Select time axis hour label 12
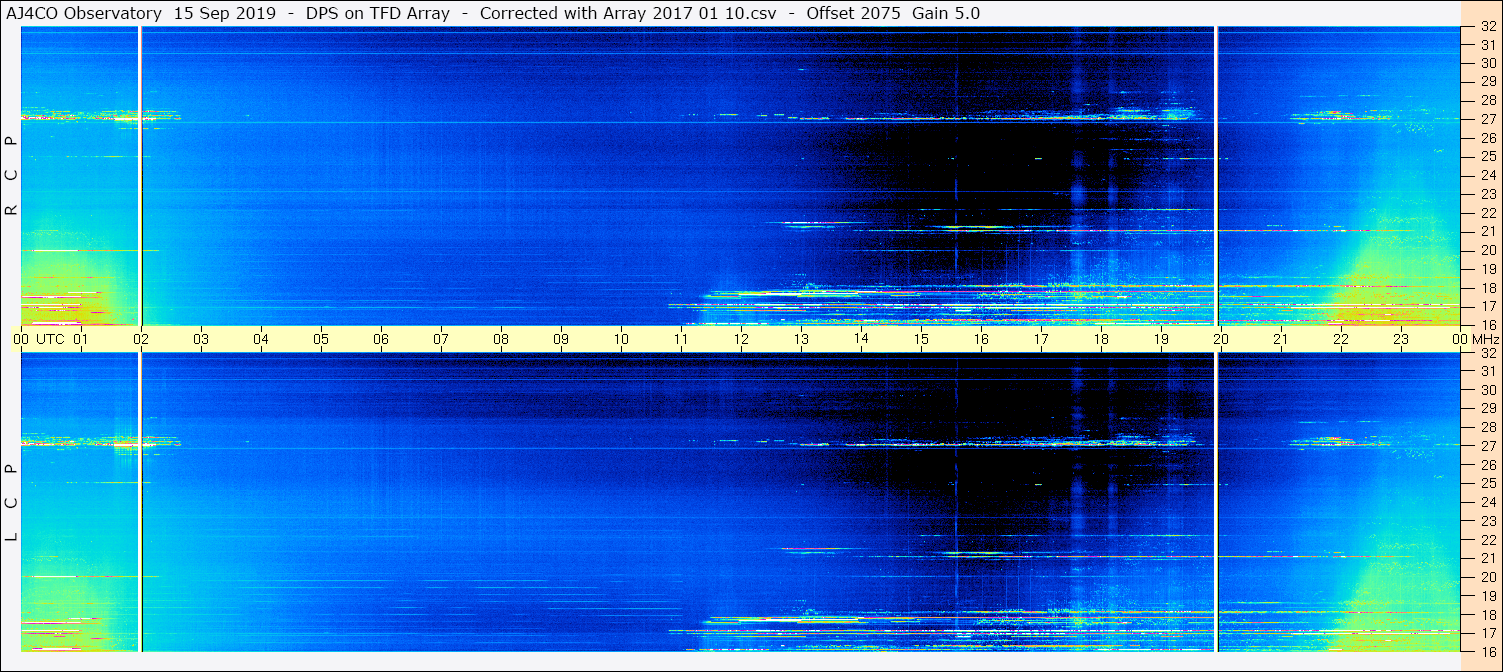1503x672 pixels. 741,339
